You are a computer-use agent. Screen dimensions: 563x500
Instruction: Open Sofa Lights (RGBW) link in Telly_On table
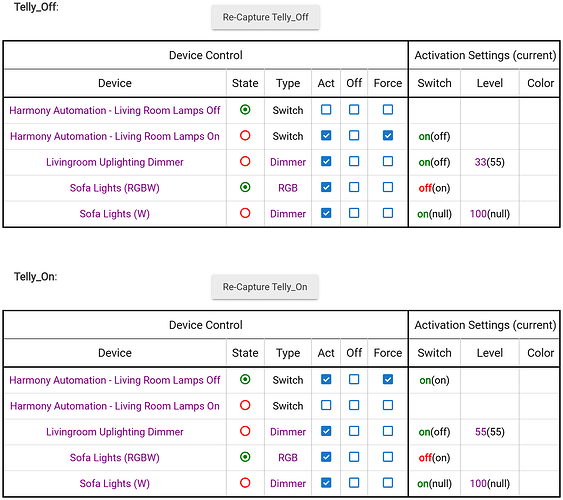[x=115, y=458]
